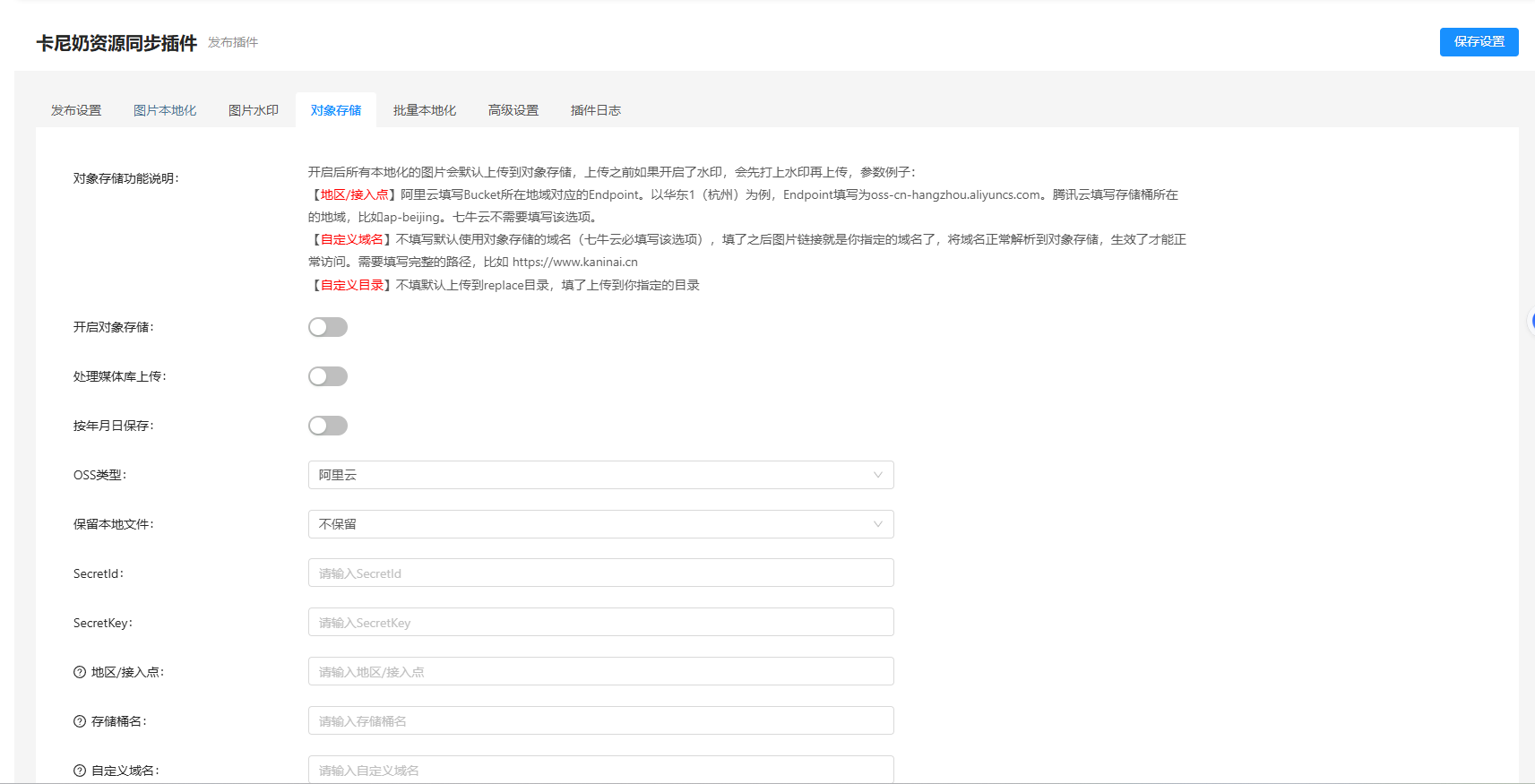Switch to the 发布设置 tab
Viewport: 1535px width, 784px height.
click(76, 110)
